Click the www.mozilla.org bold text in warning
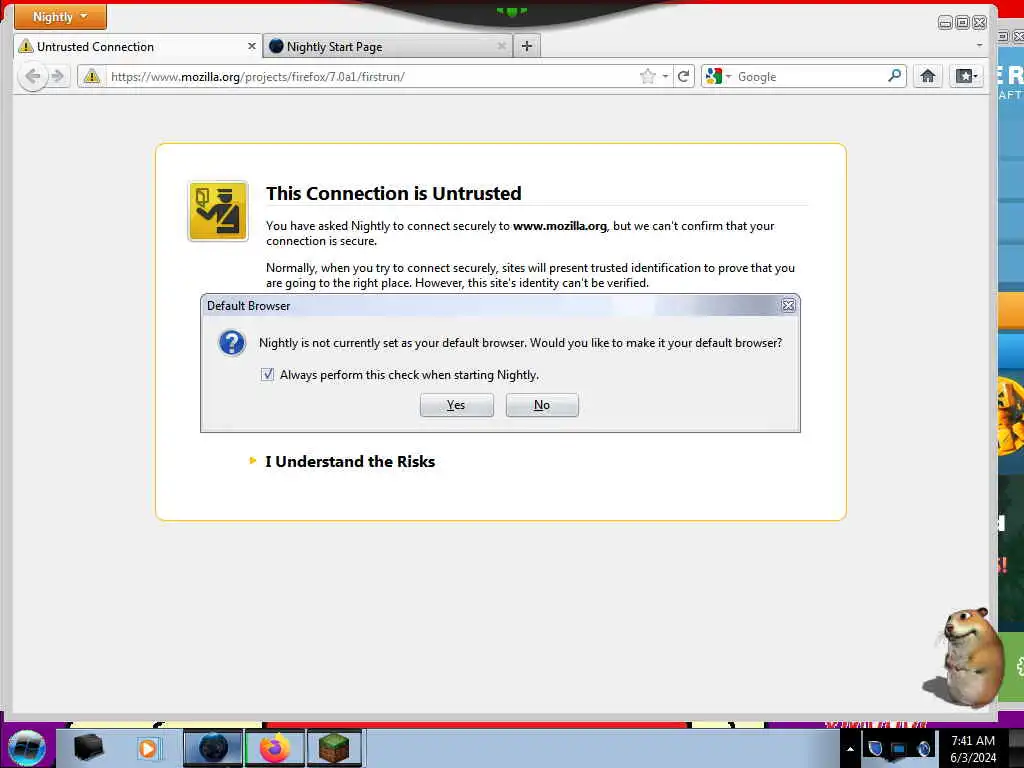Image resolution: width=1024 pixels, height=768 pixels. tap(560, 226)
